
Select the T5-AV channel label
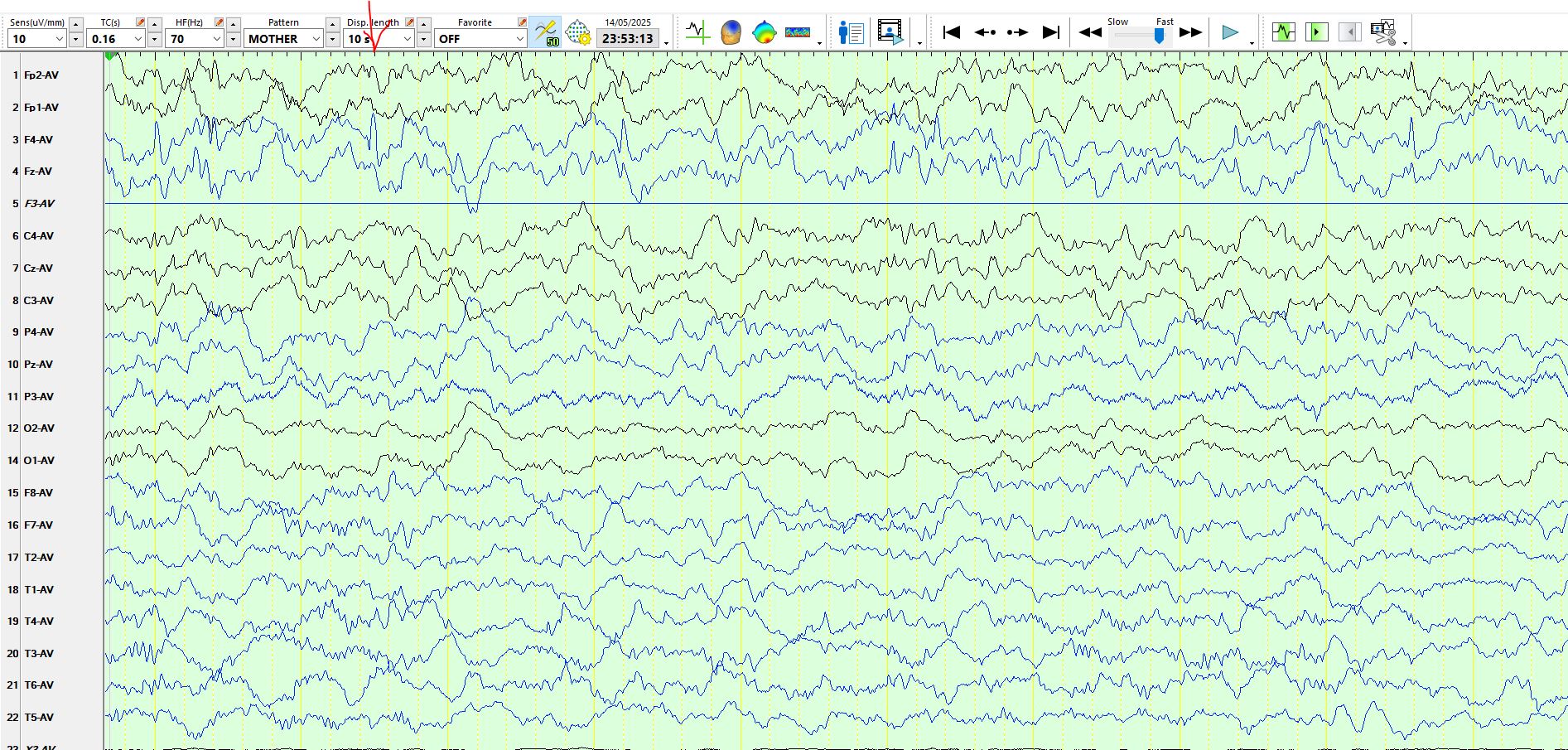pyautogui.click(x=39, y=718)
